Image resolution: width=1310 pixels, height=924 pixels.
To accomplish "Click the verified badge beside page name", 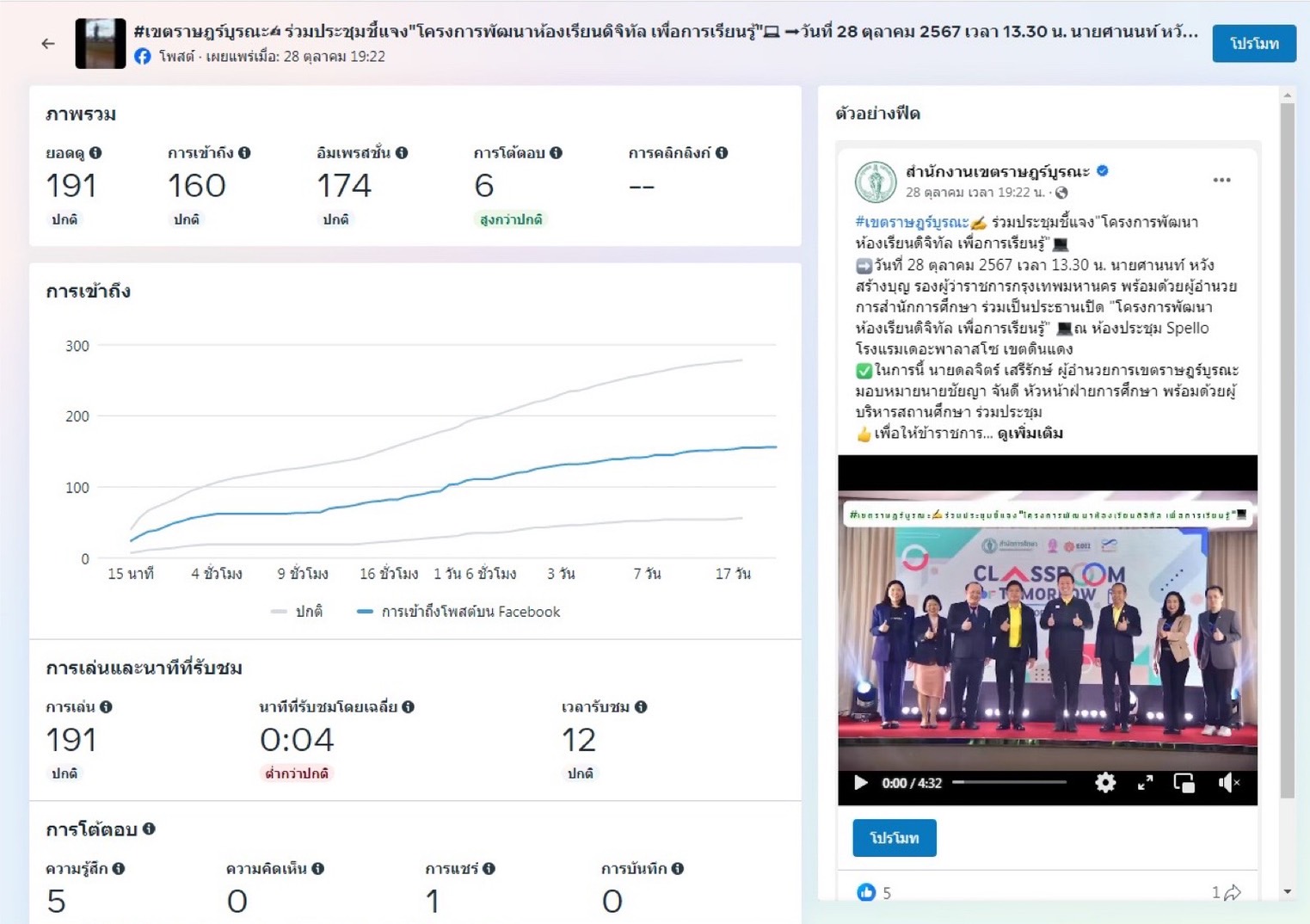I will click(1103, 170).
